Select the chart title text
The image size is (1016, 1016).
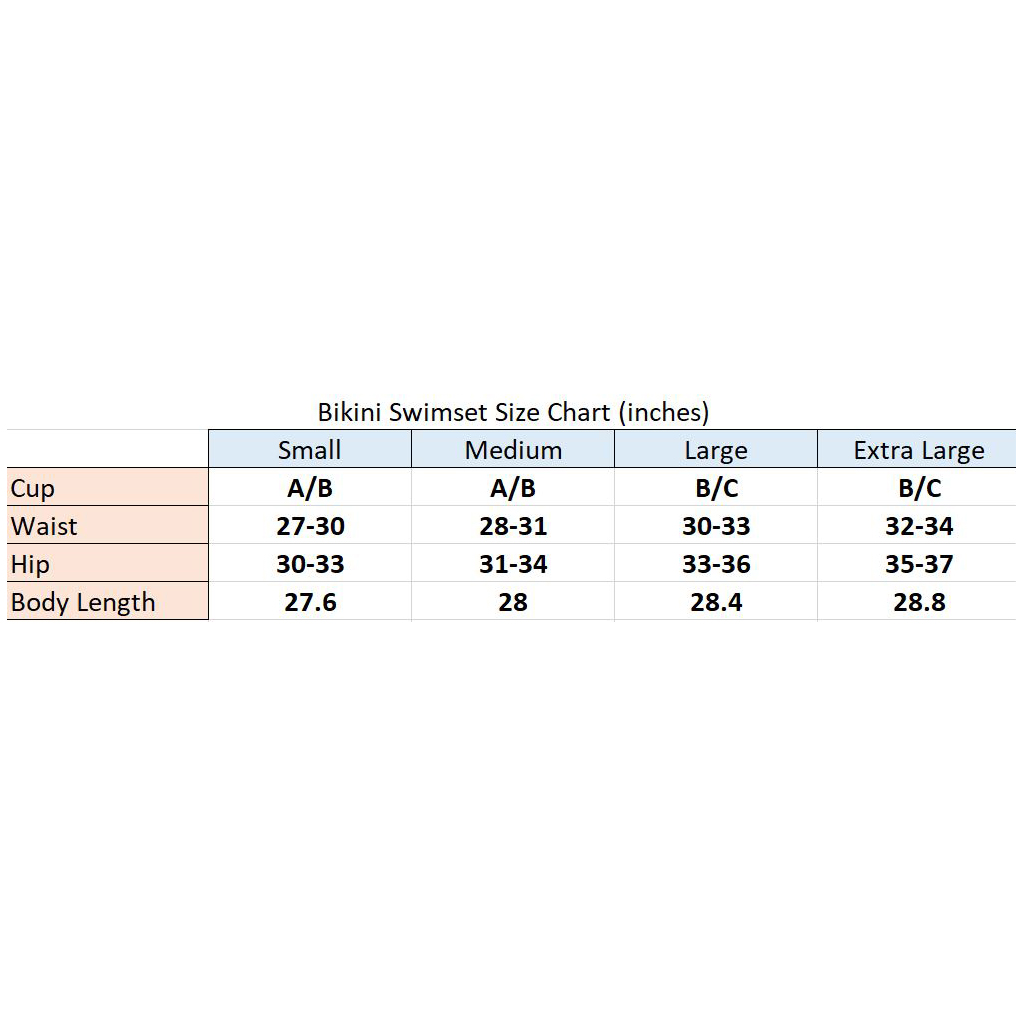[513, 412]
